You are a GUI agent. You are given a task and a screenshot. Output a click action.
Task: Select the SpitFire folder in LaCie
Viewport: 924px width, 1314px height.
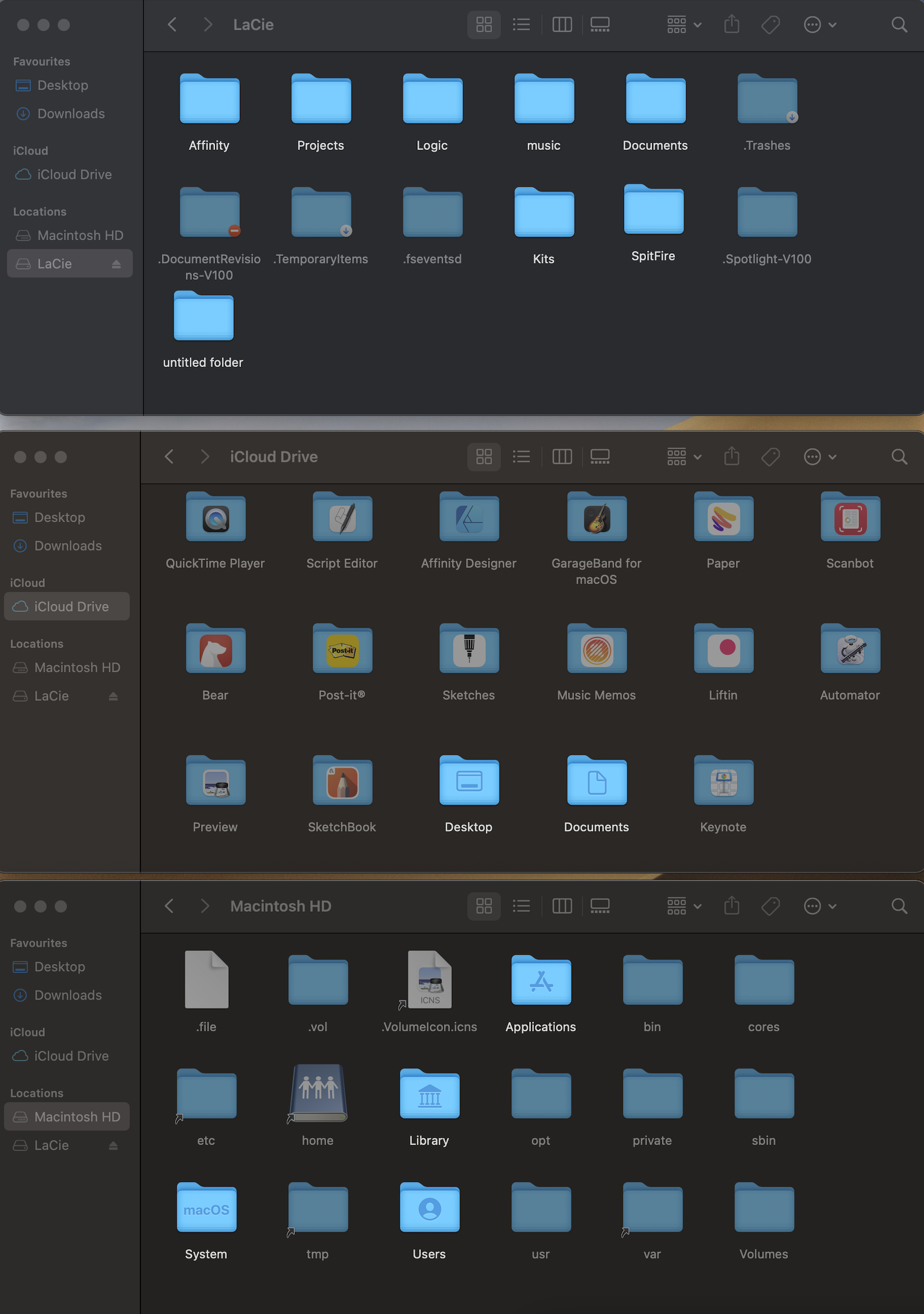653,210
